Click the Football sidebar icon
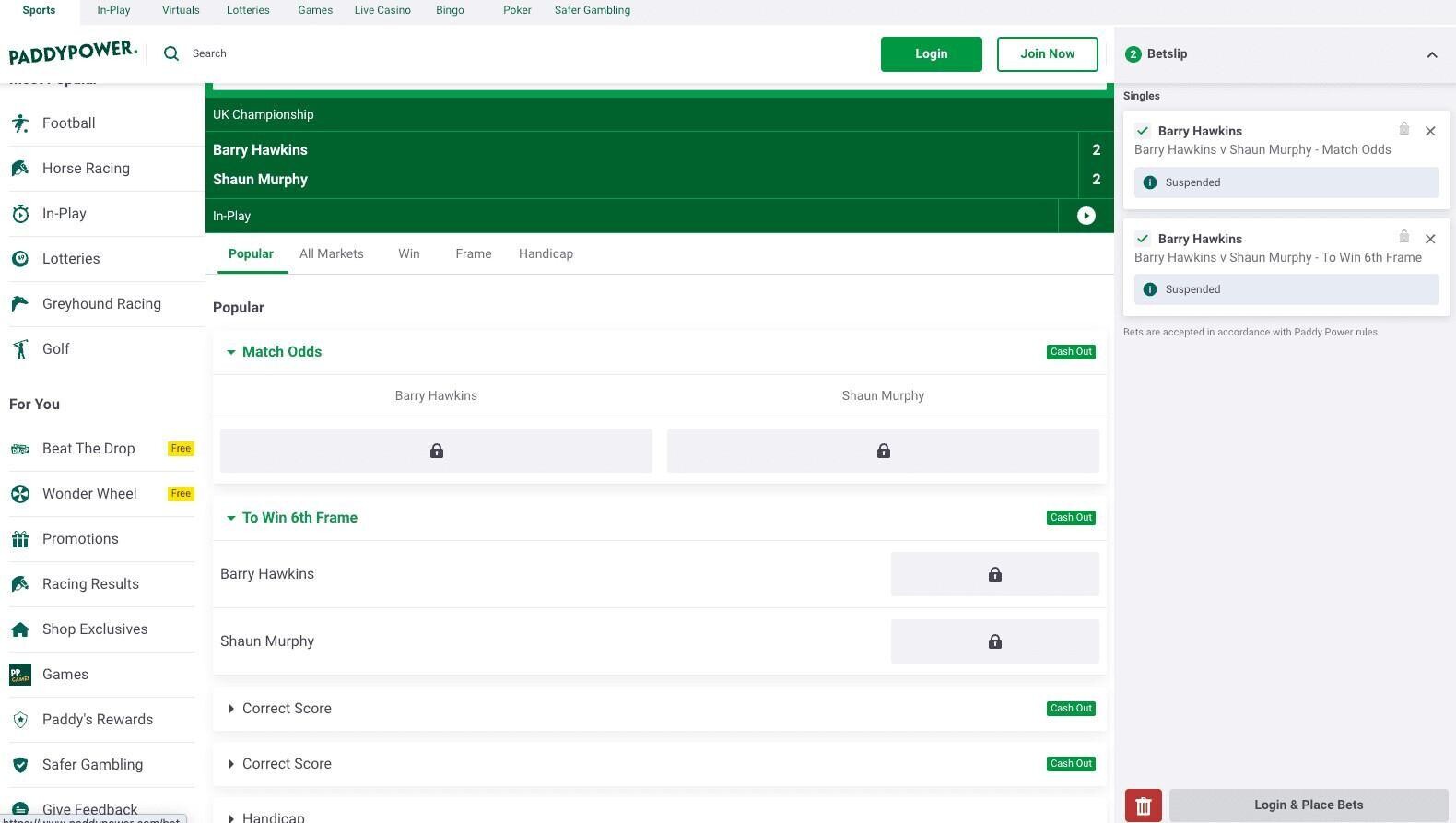 [x=20, y=123]
